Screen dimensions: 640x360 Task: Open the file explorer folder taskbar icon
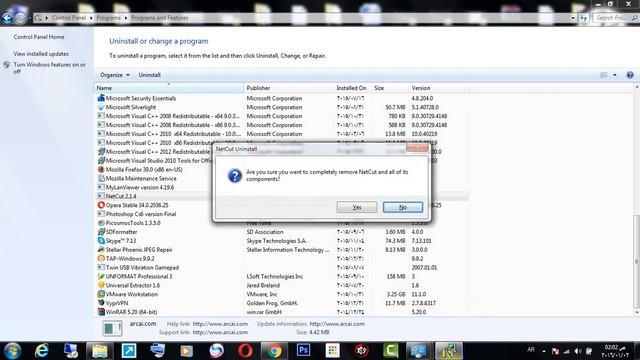point(100,351)
